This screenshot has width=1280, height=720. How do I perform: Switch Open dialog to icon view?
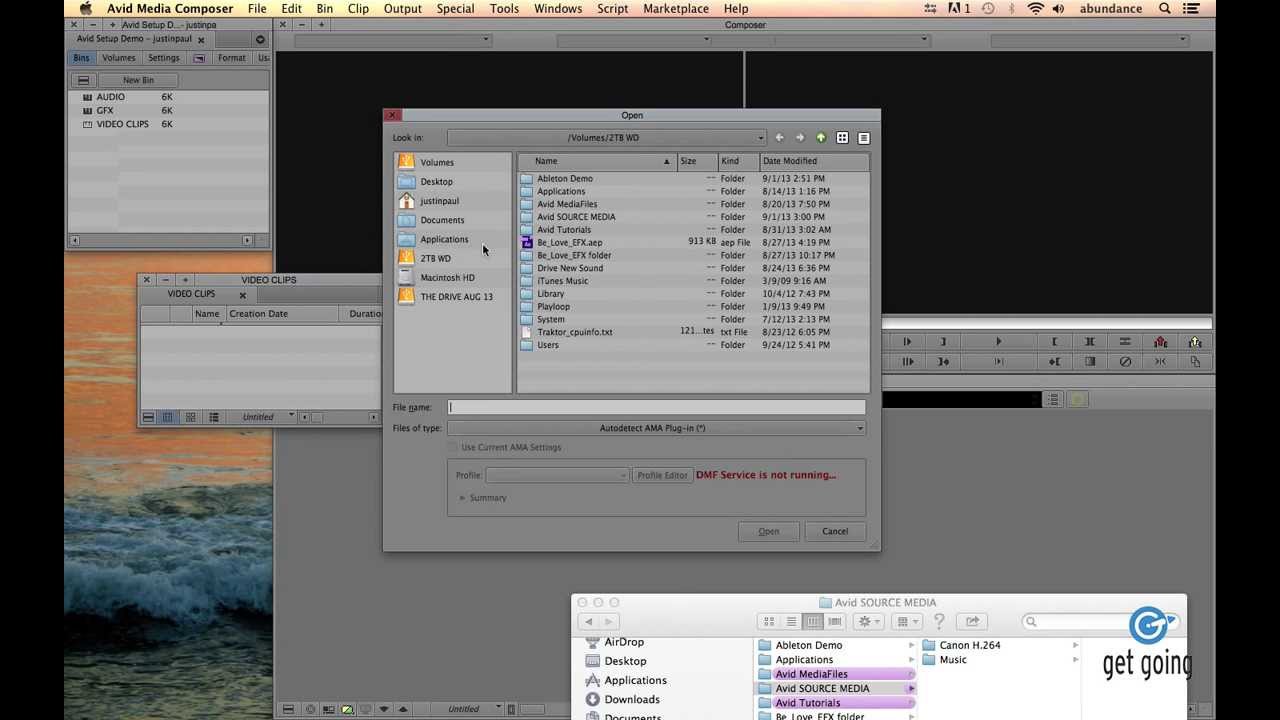pyautogui.click(x=842, y=138)
